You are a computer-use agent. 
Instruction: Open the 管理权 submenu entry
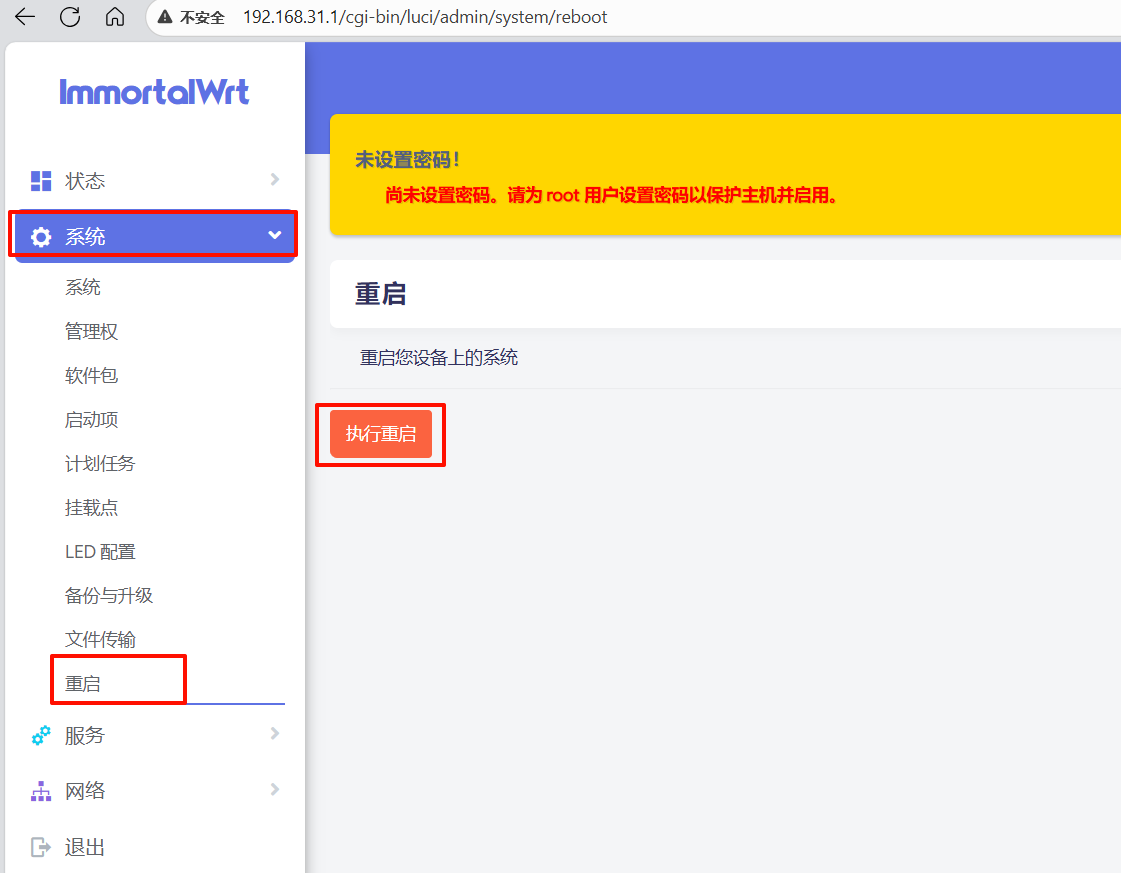(x=92, y=332)
